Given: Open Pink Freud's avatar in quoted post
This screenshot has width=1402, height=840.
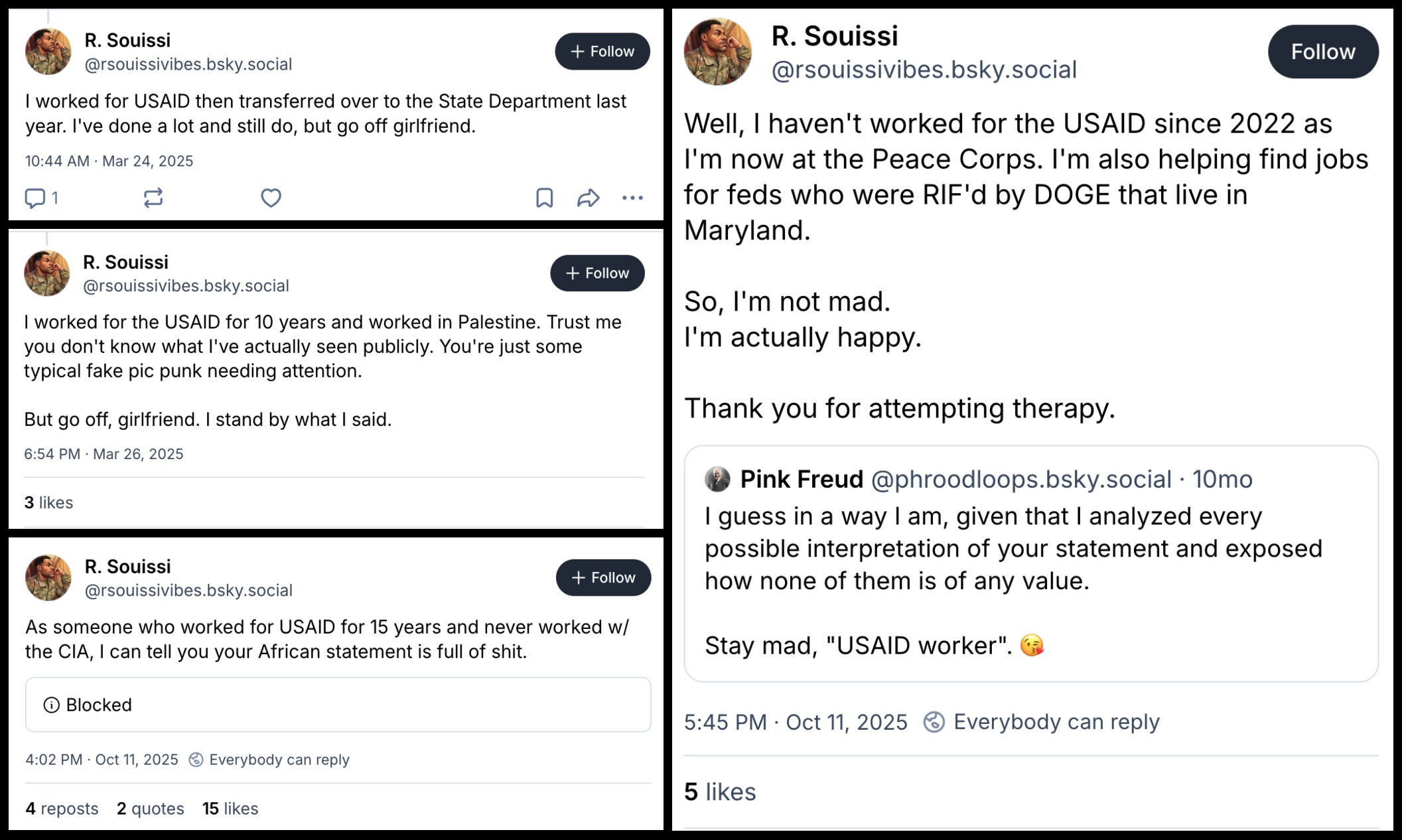Looking at the screenshot, I should 717,479.
